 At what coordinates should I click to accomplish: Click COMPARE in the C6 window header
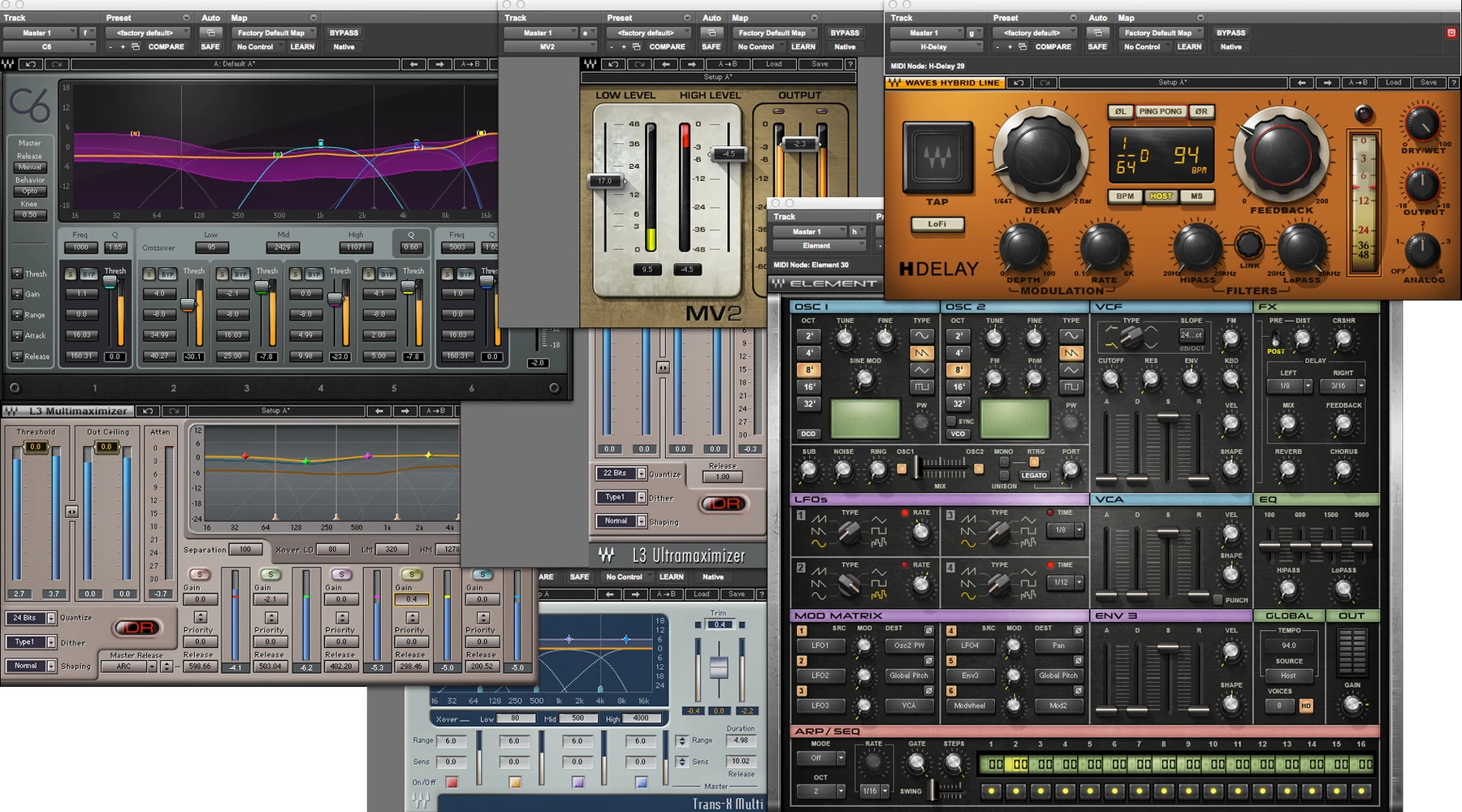(166, 46)
